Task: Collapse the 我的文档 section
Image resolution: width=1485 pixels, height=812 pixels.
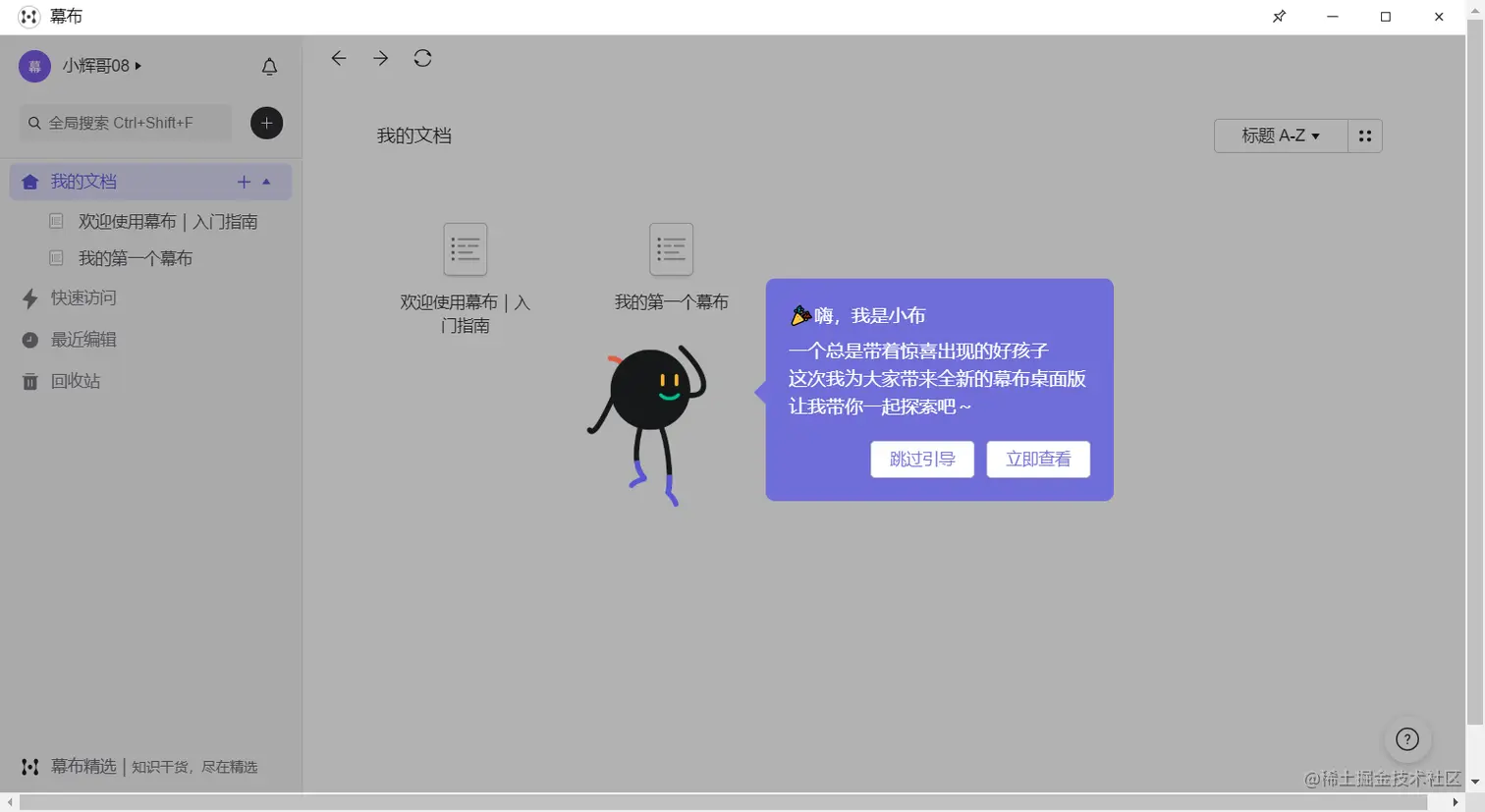Action: tap(266, 182)
